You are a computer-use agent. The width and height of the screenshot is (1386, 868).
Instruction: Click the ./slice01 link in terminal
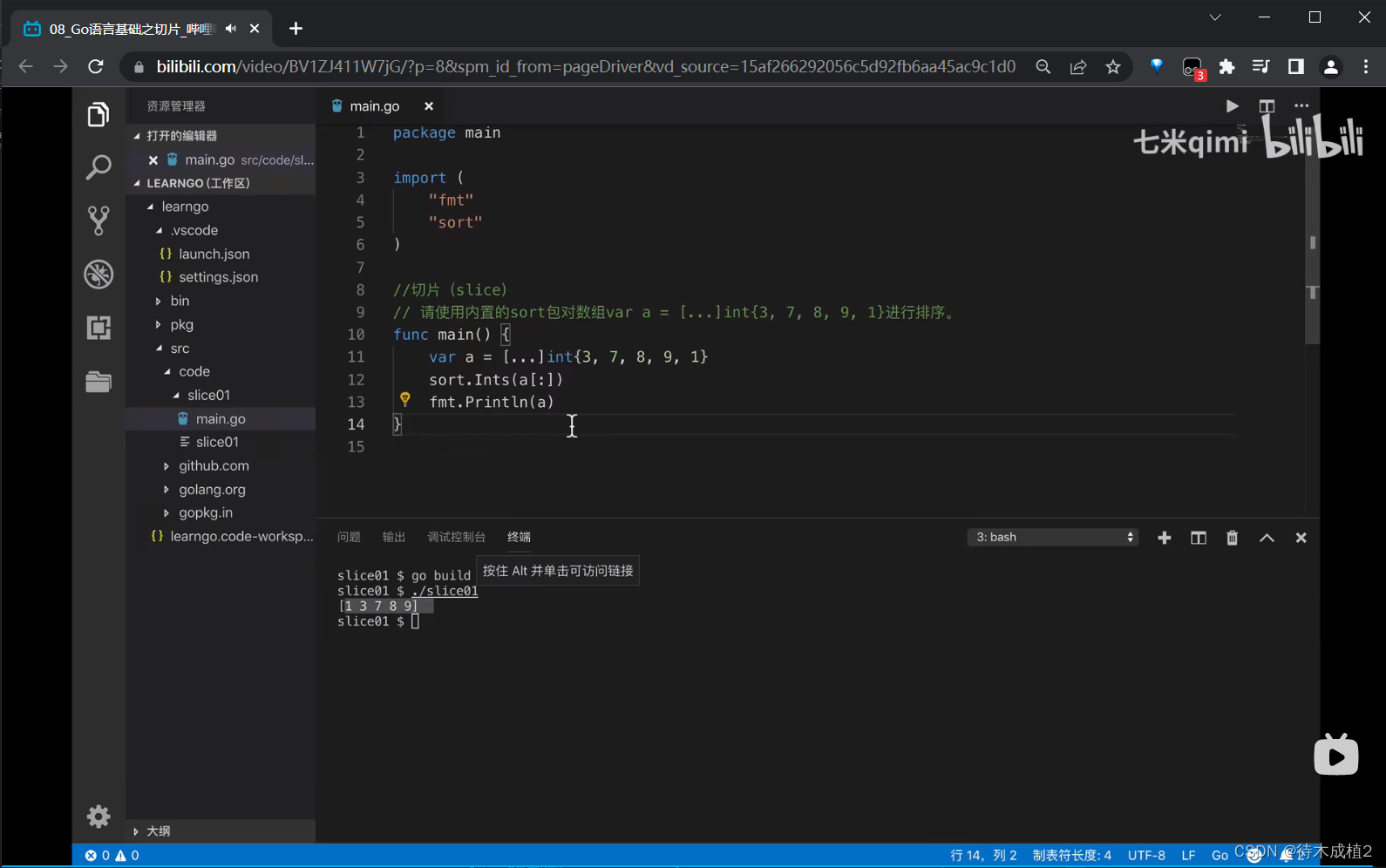click(445, 591)
